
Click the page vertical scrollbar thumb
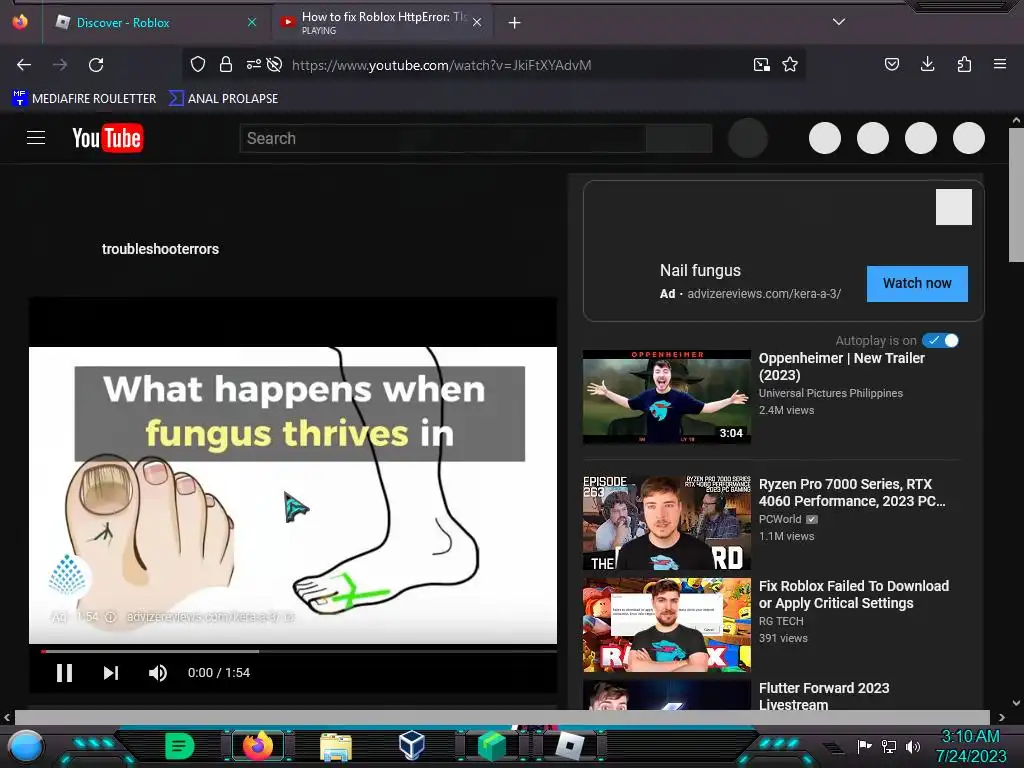point(1016,195)
